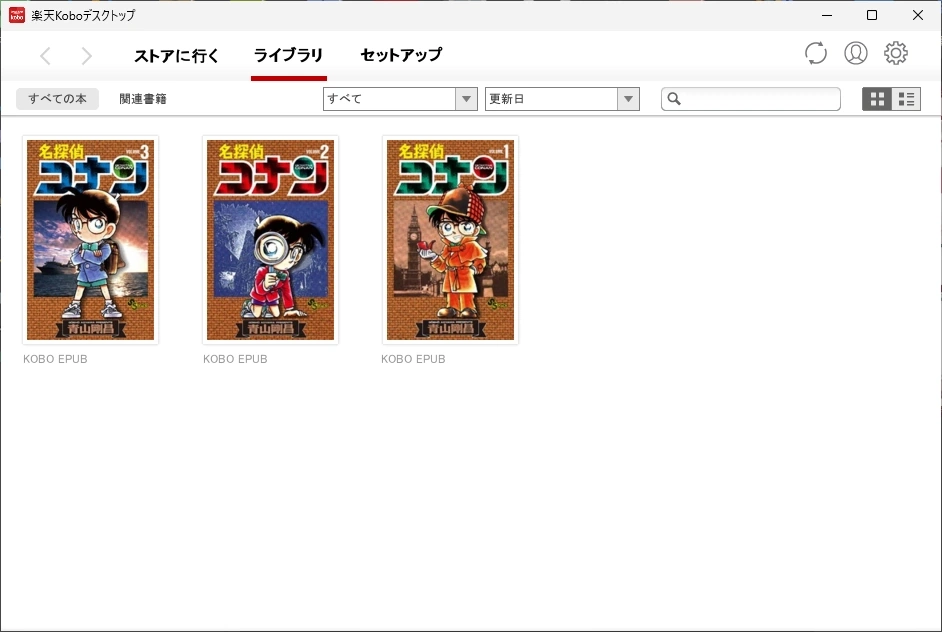The width and height of the screenshot is (942, 632).
Task: Switch to grid view
Action: (x=877, y=99)
